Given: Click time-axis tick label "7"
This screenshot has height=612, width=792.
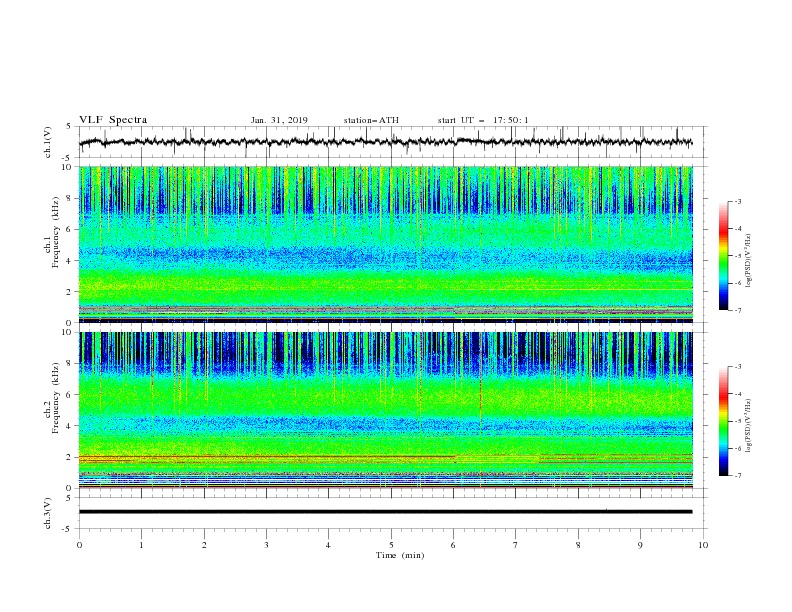Looking at the screenshot, I should [516, 545].
